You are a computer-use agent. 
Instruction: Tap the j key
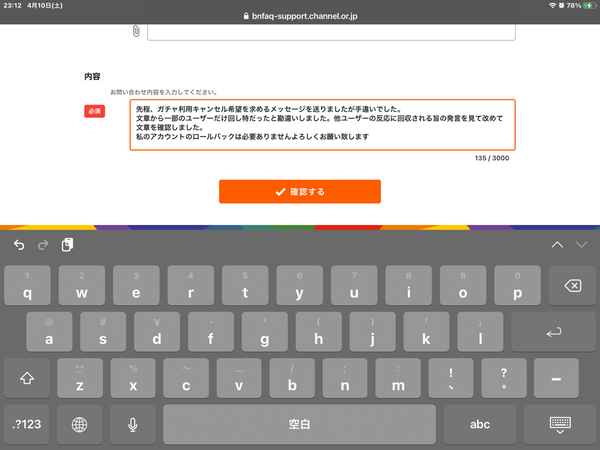pos(372,332)
